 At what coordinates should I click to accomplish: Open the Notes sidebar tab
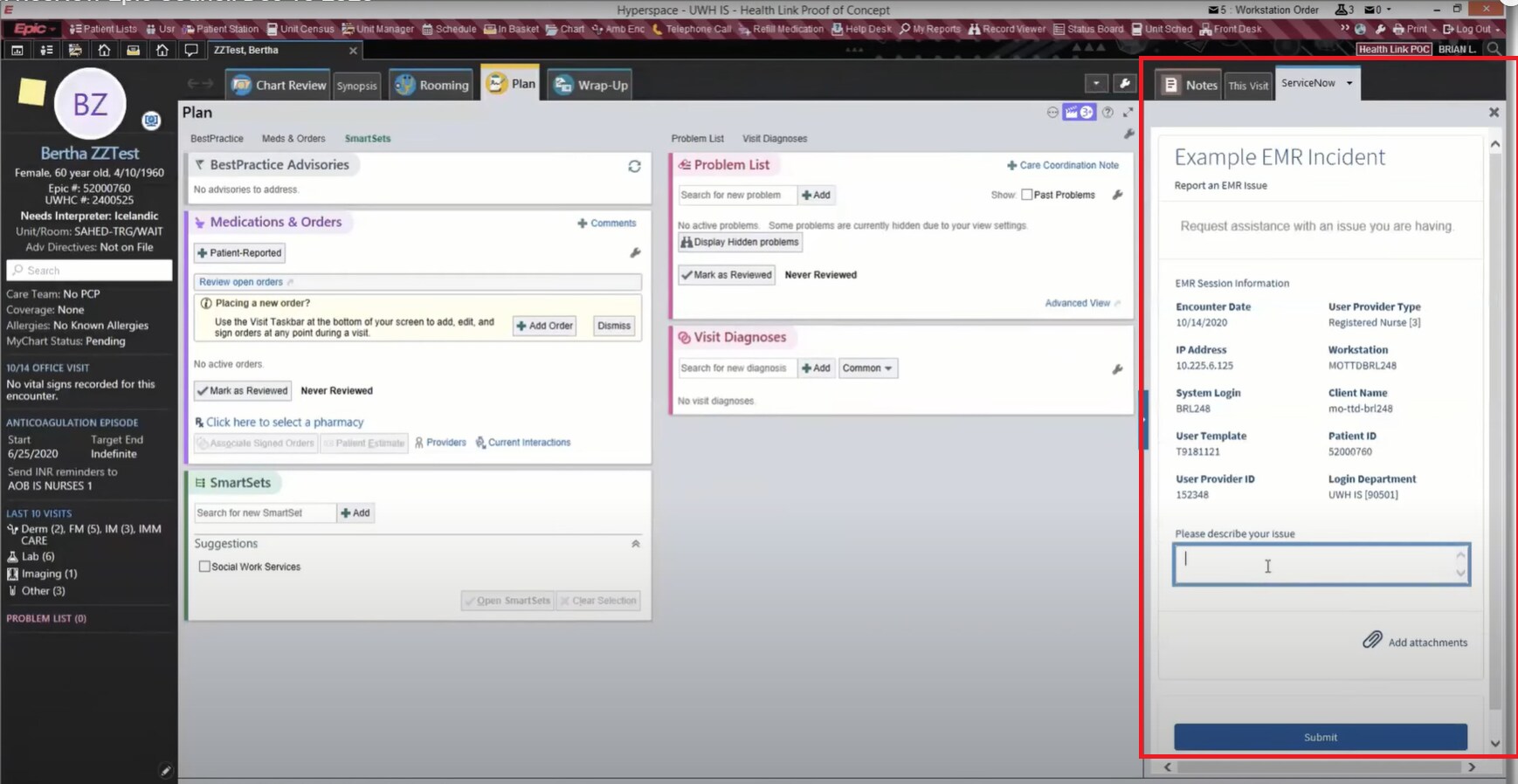click(1189, 85)
